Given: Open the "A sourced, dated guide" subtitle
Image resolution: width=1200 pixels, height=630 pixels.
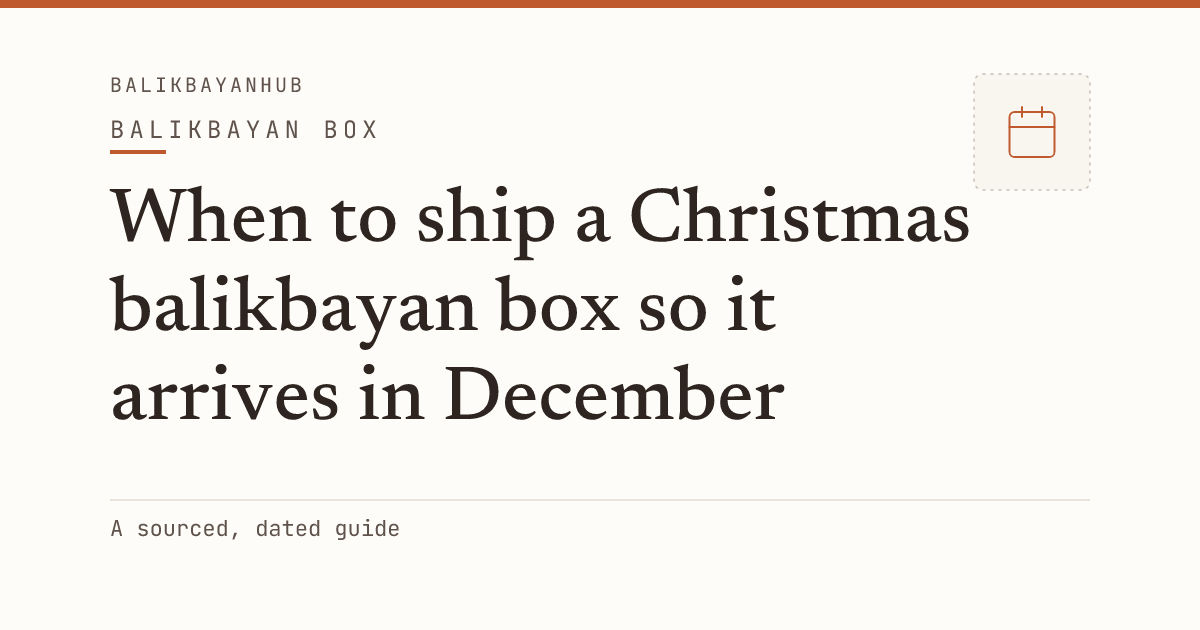Looking at the screenshot, I should click(x=255, y=529).
